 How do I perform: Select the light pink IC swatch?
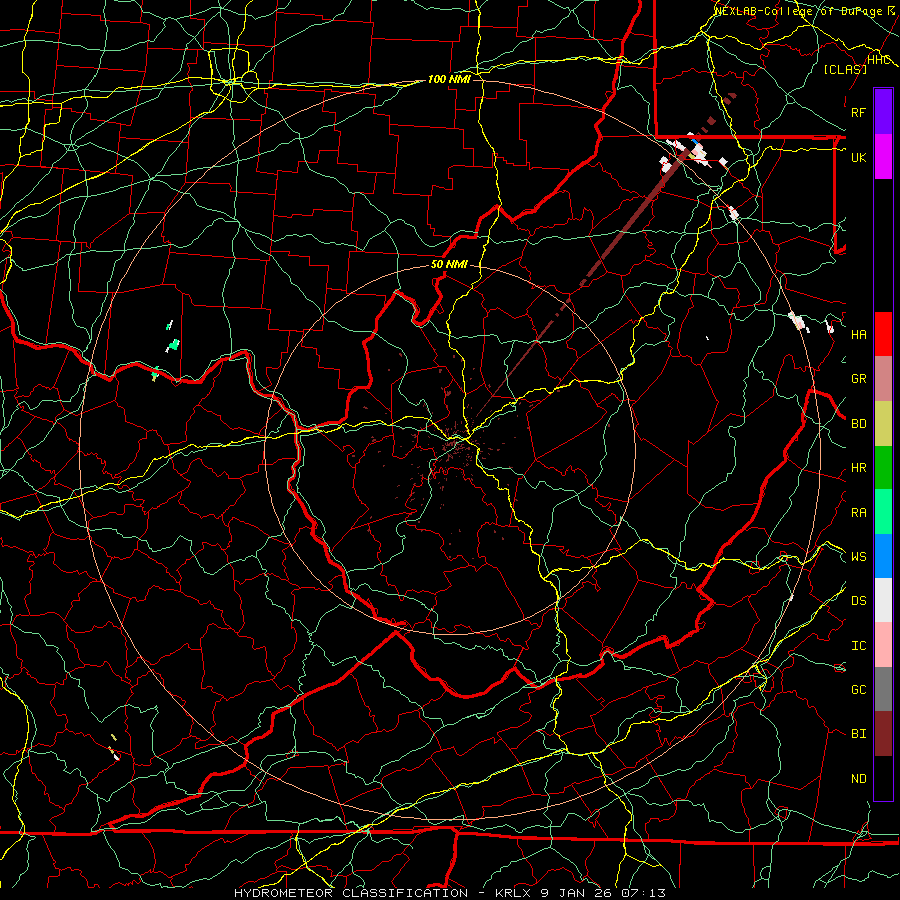point(883,645)
